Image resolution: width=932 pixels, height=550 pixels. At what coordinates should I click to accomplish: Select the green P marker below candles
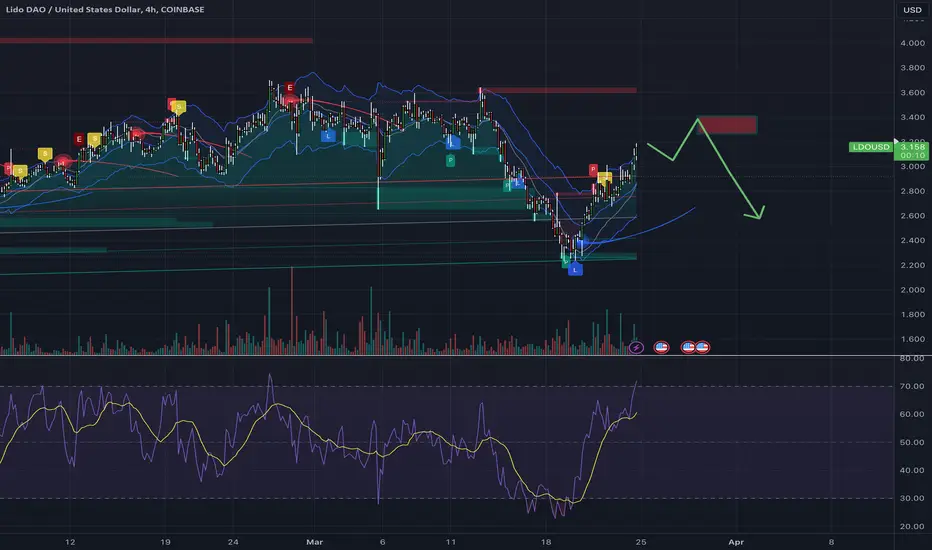tap(451, 161)
